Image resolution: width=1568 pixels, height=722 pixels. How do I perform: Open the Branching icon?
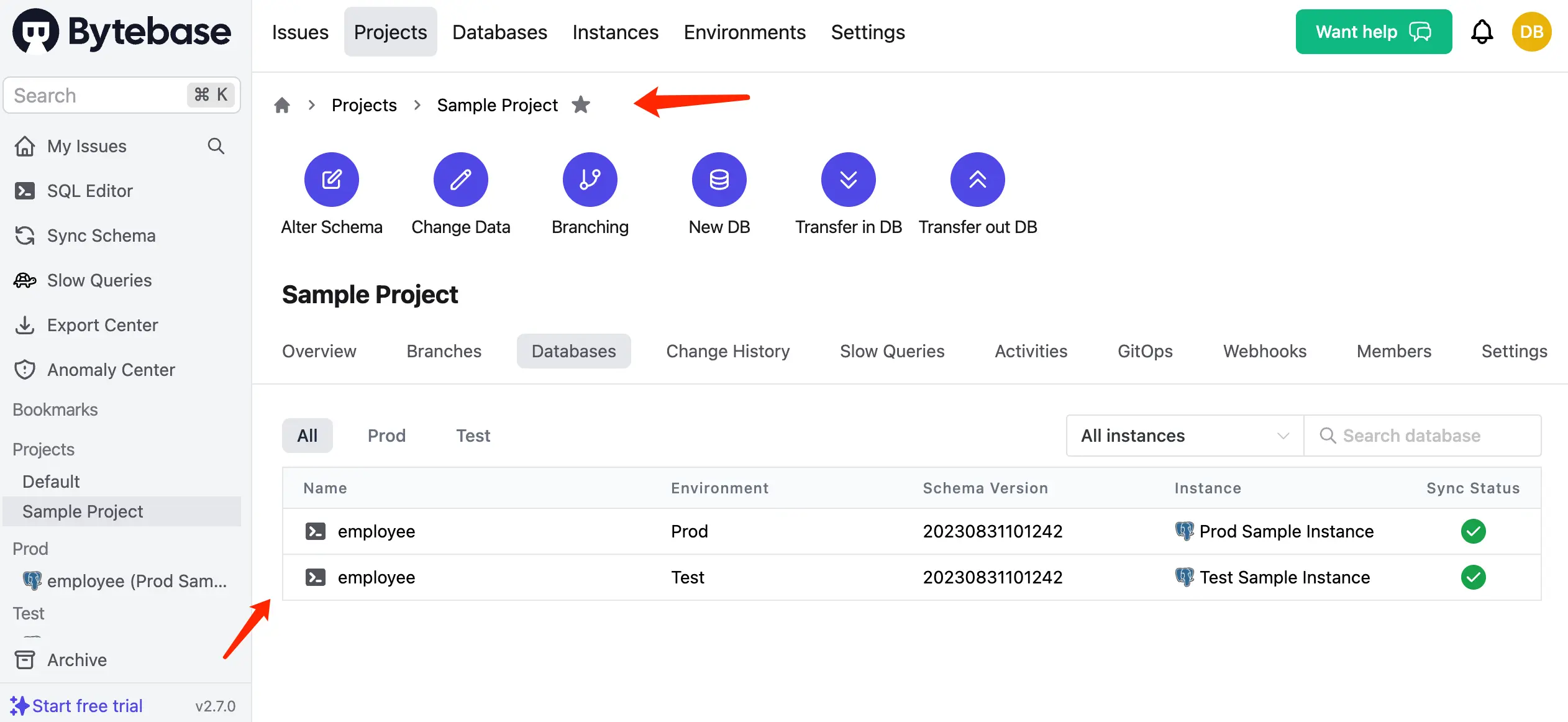590,180
